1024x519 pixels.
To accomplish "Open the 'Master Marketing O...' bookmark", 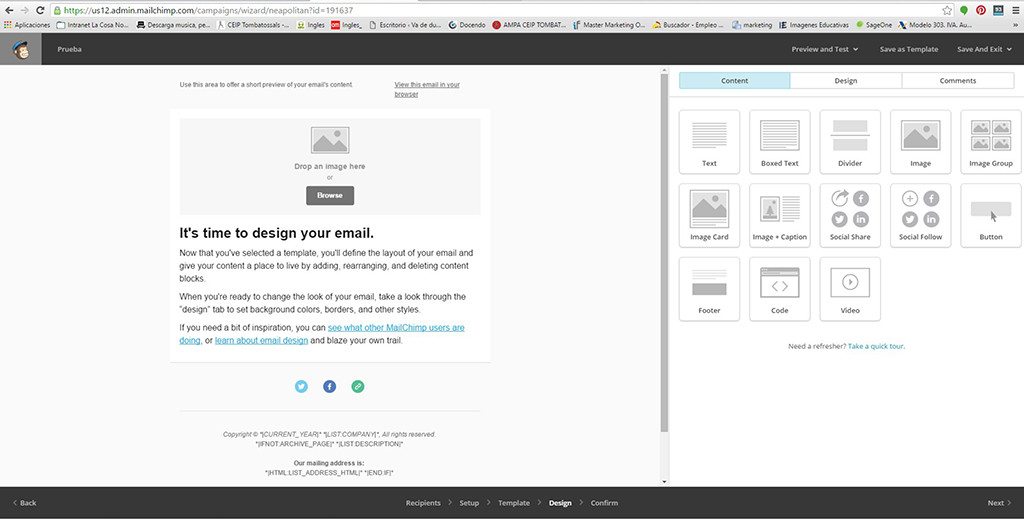I will coord(609,25).
